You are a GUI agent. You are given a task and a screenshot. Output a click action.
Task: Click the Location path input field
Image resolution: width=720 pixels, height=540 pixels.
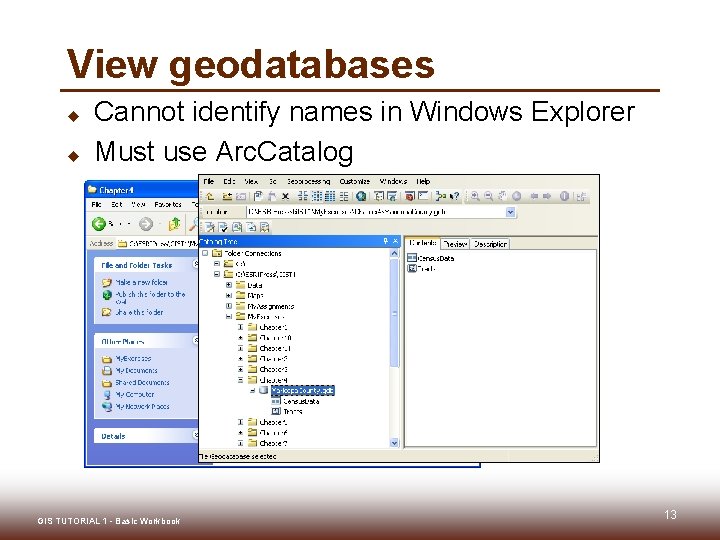376,212
